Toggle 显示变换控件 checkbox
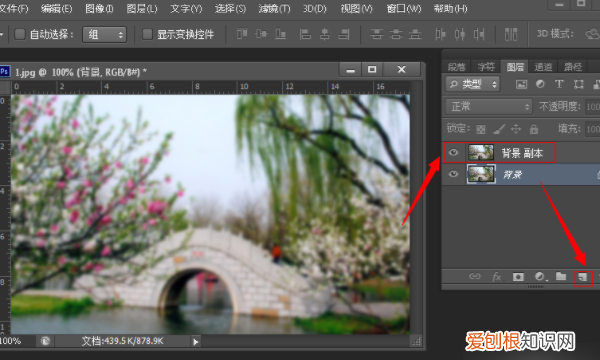600x360 pixels. point(147,34)
